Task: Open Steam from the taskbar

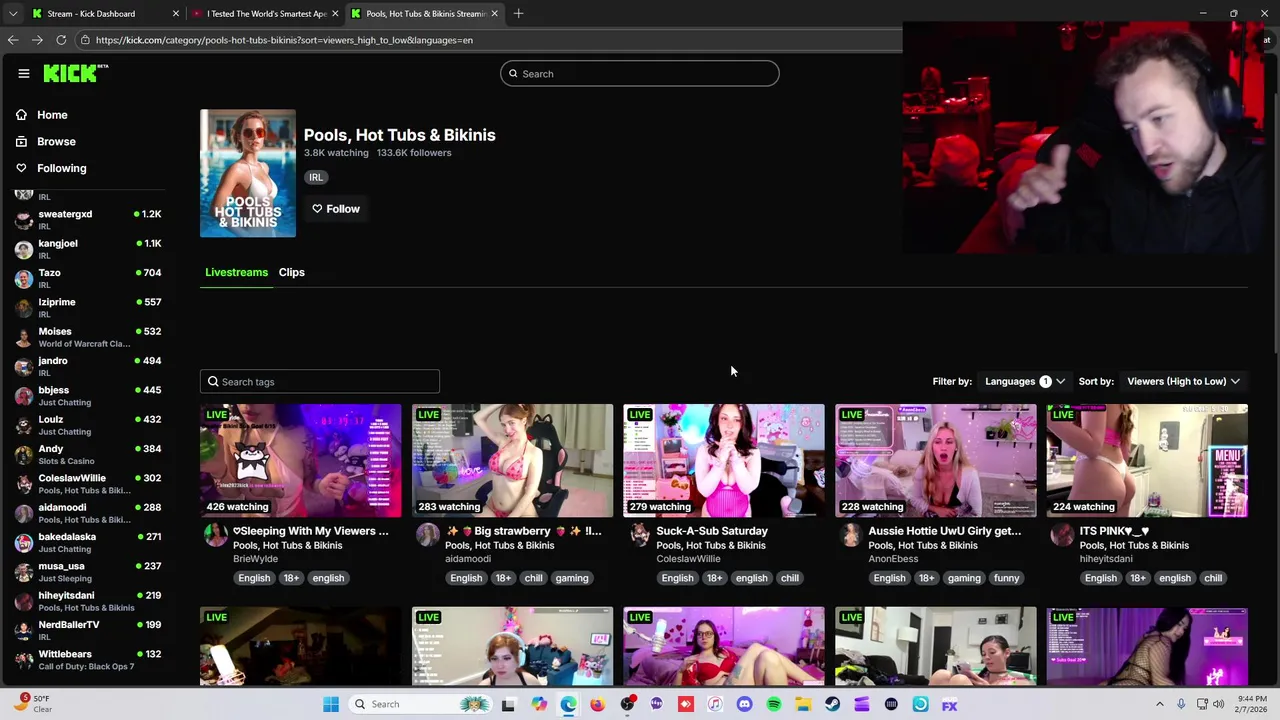Action: coord(832,704)
